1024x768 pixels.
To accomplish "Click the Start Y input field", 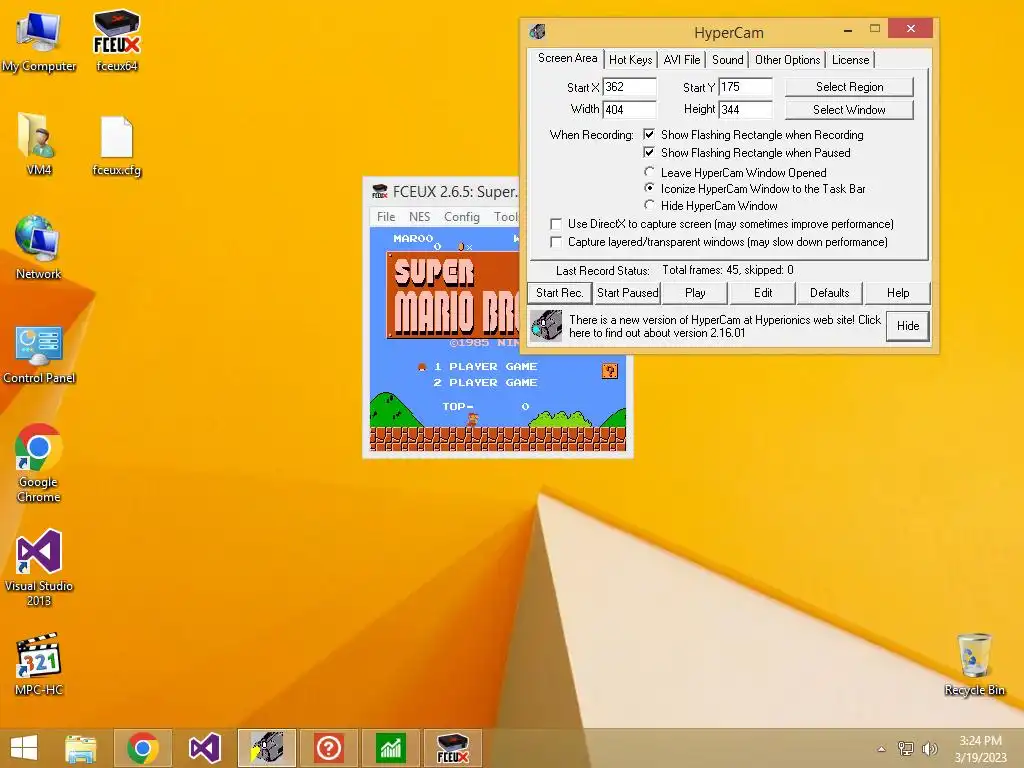I will (745, 87).
